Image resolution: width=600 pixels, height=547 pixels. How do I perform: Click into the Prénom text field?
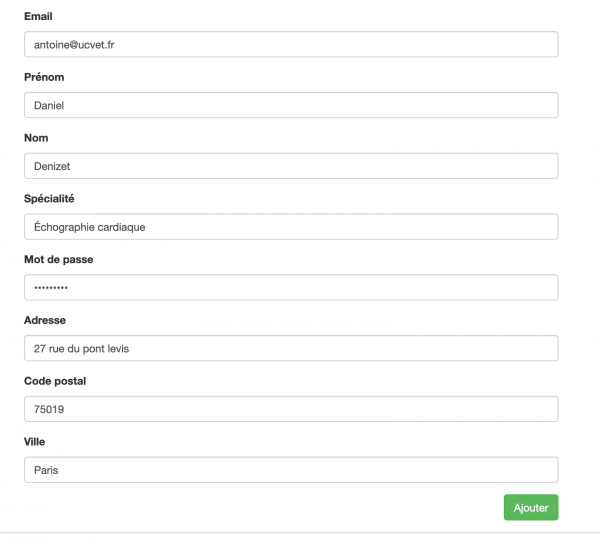[x=290, y=105]
